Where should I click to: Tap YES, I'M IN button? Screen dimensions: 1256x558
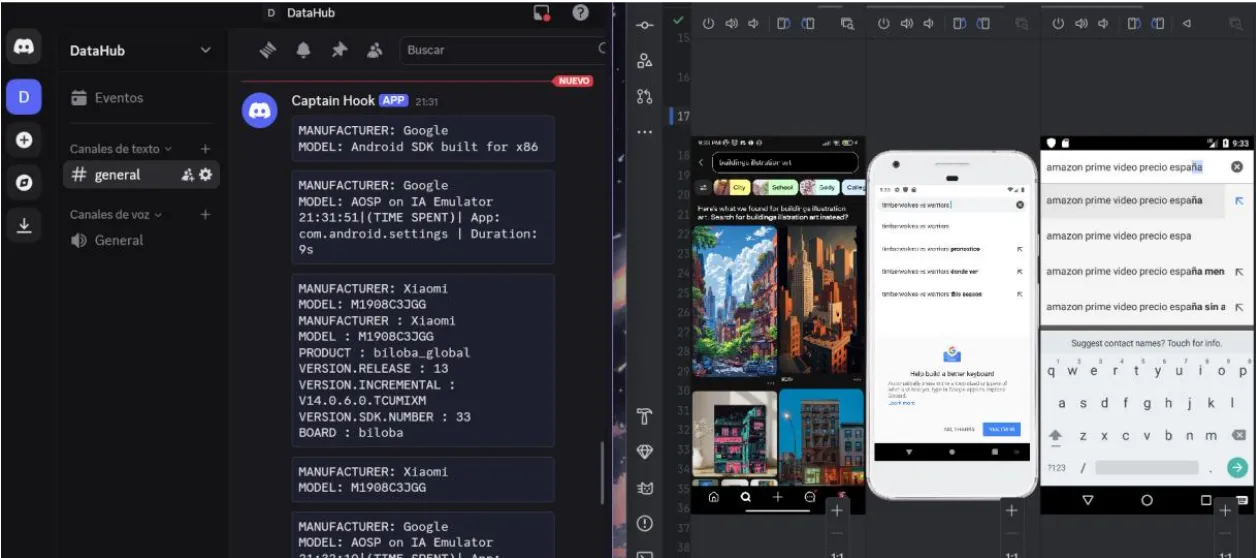pos(1001,429)
